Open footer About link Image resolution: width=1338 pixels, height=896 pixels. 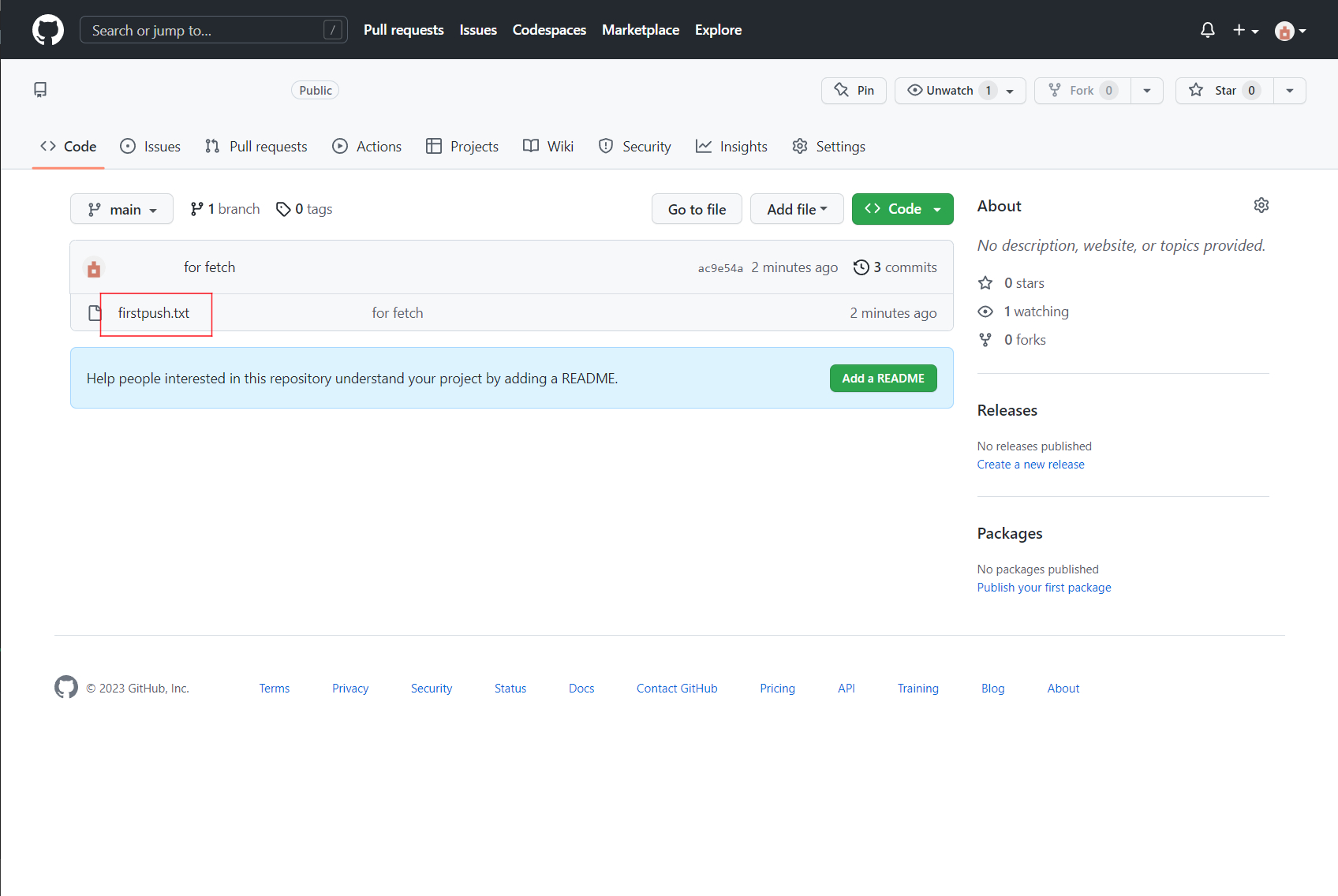(x=1063, y=689)
